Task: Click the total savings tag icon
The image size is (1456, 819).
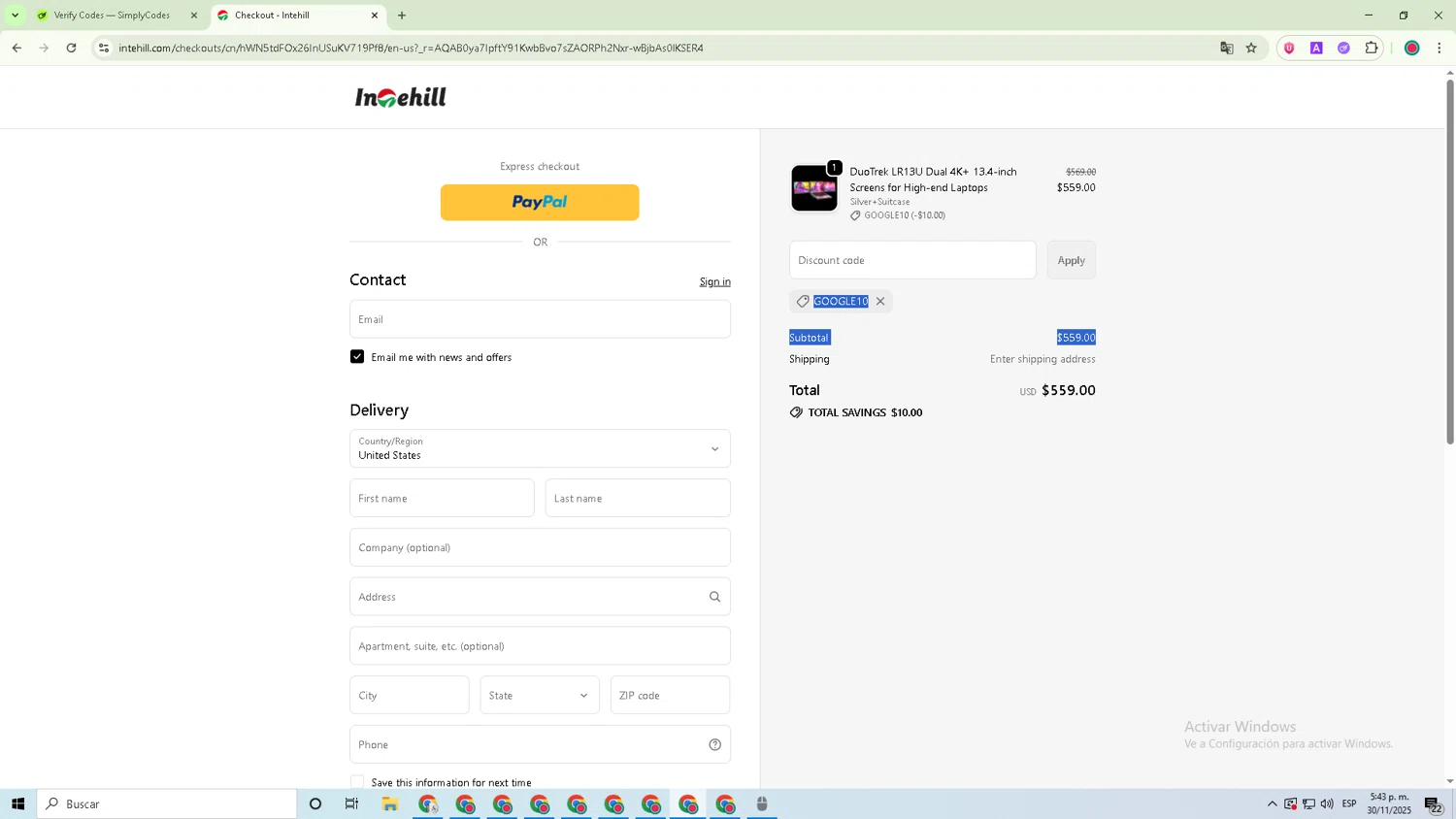Action: click(x=796, y=412)
